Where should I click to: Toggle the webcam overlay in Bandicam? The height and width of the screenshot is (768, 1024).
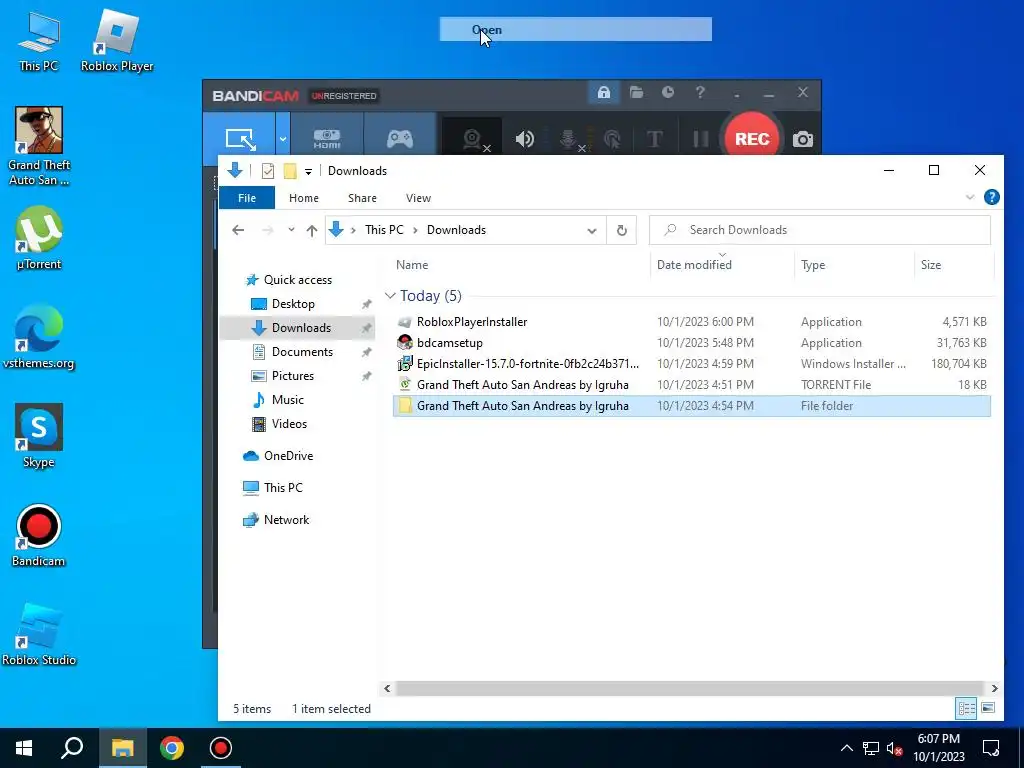point(472,138)
